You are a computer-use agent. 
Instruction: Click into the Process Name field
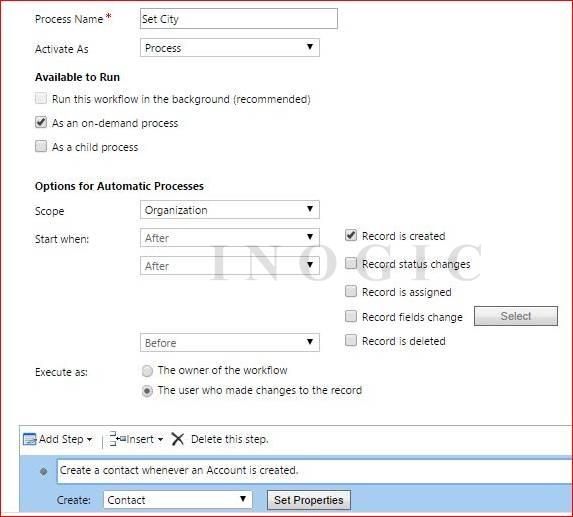pos(239,19)
